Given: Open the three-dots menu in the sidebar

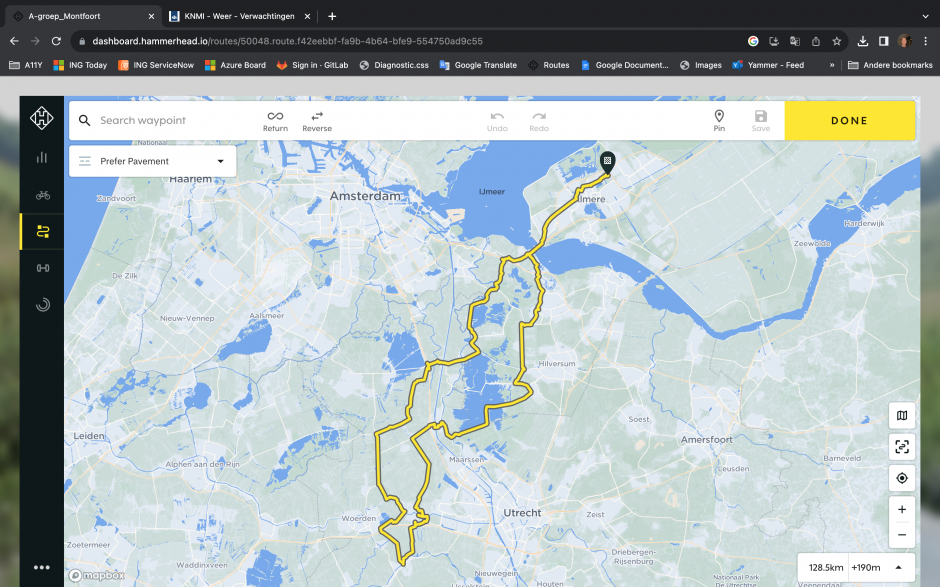Looking at the screenshot, I should tap(42, 567).
